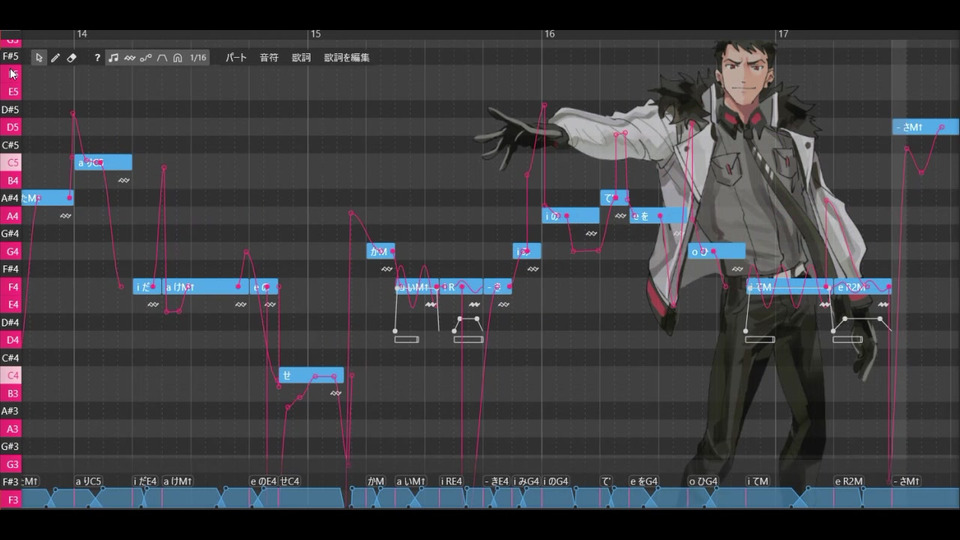Screen dimensions: 960x540
Task: Click phoneme label 'a りC5' in bottom lane
Action: pyautogui.click(x=89, y=481)
